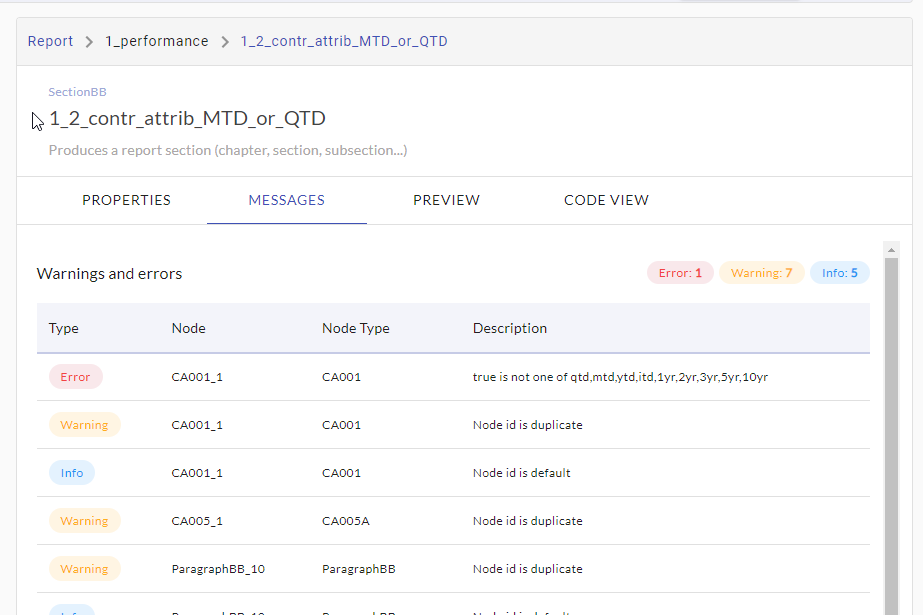The image size is (923, 615).
Task: Select the Error tag in first row
Action: (x=75, y=377)
